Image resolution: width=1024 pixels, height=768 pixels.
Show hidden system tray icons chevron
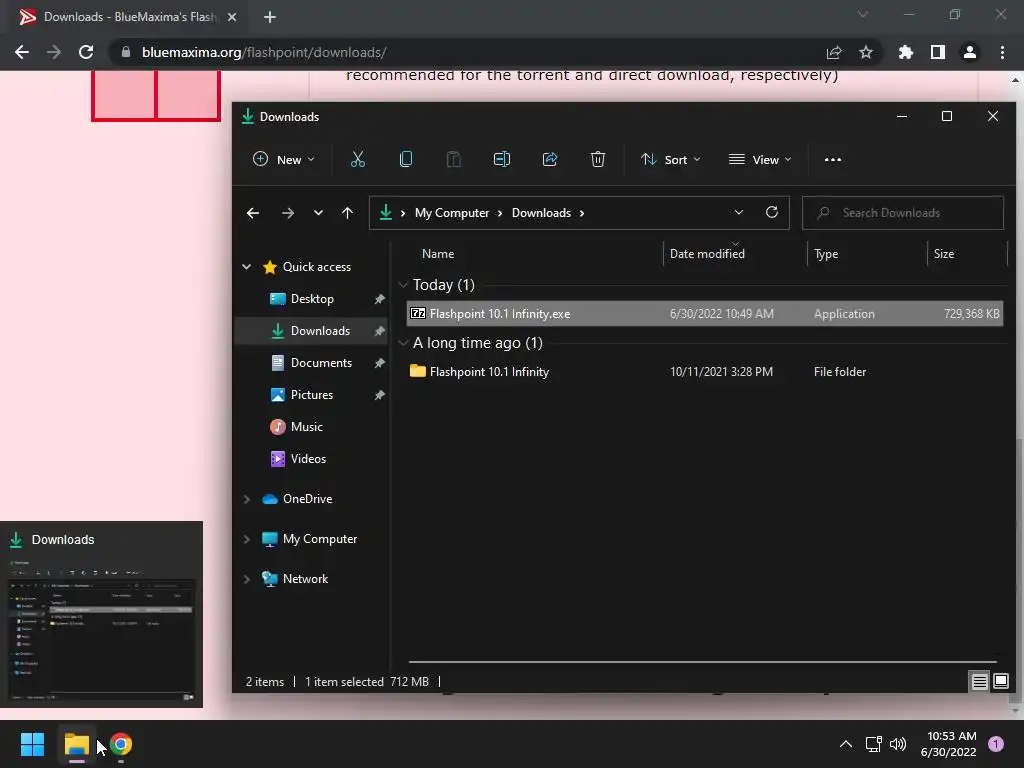[846, 744]
